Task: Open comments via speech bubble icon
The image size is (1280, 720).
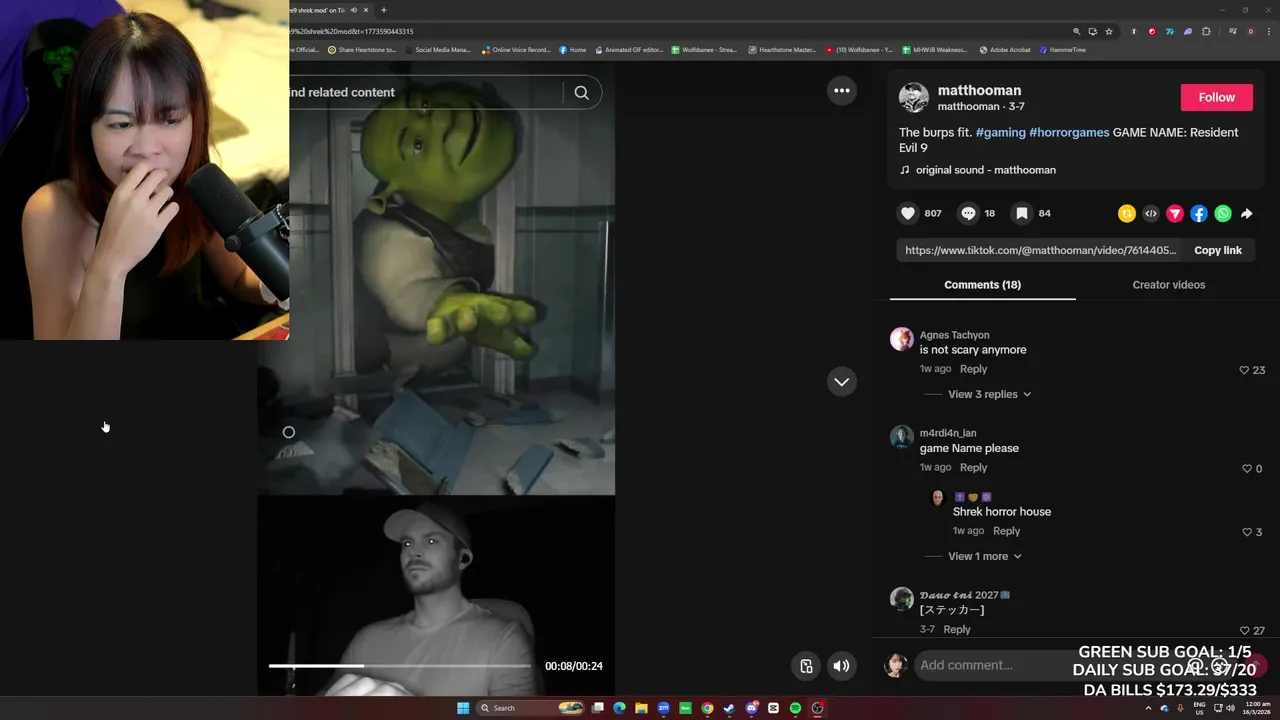Action: coord(968,213)
